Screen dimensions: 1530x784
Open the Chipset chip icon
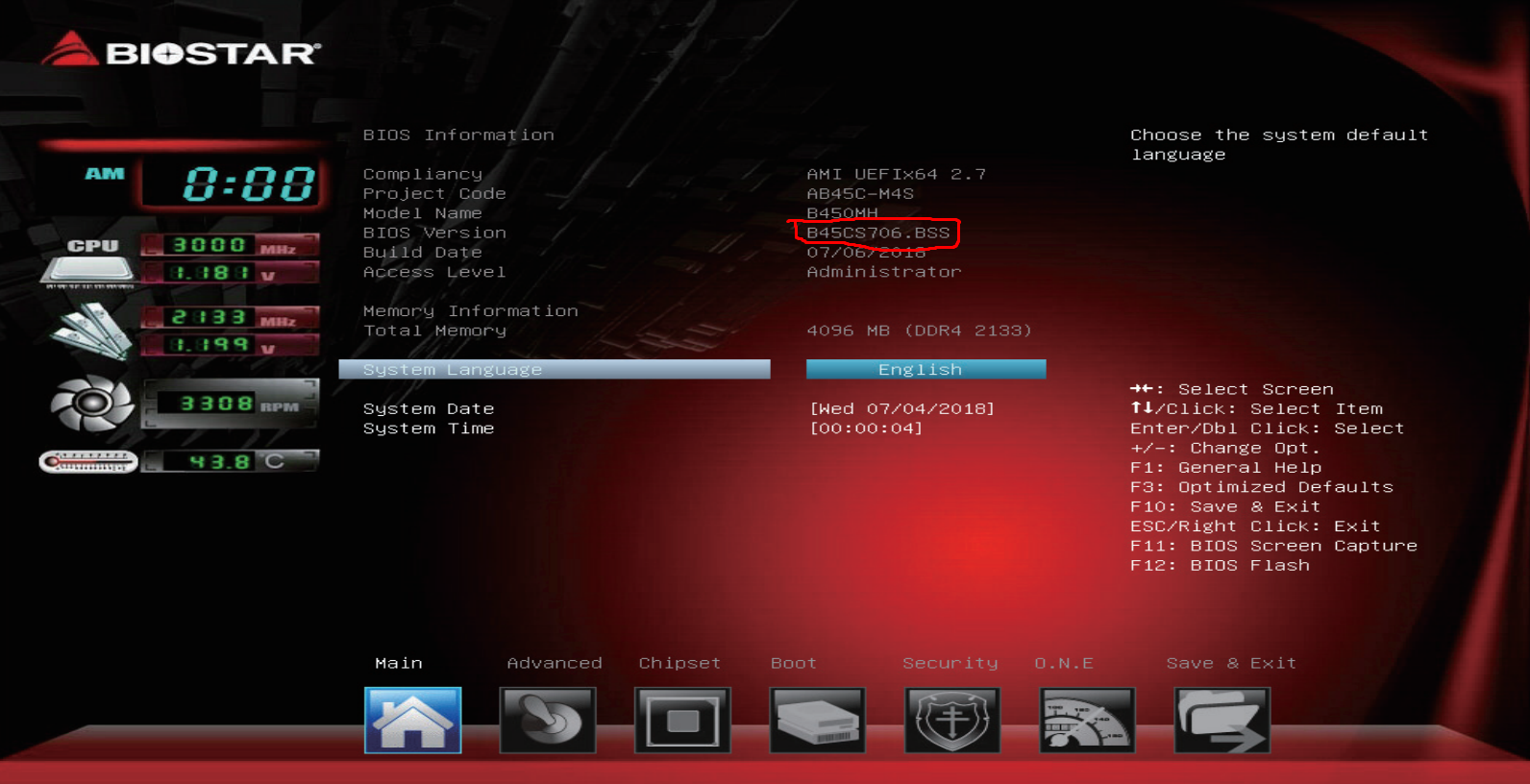coord(682,720)
